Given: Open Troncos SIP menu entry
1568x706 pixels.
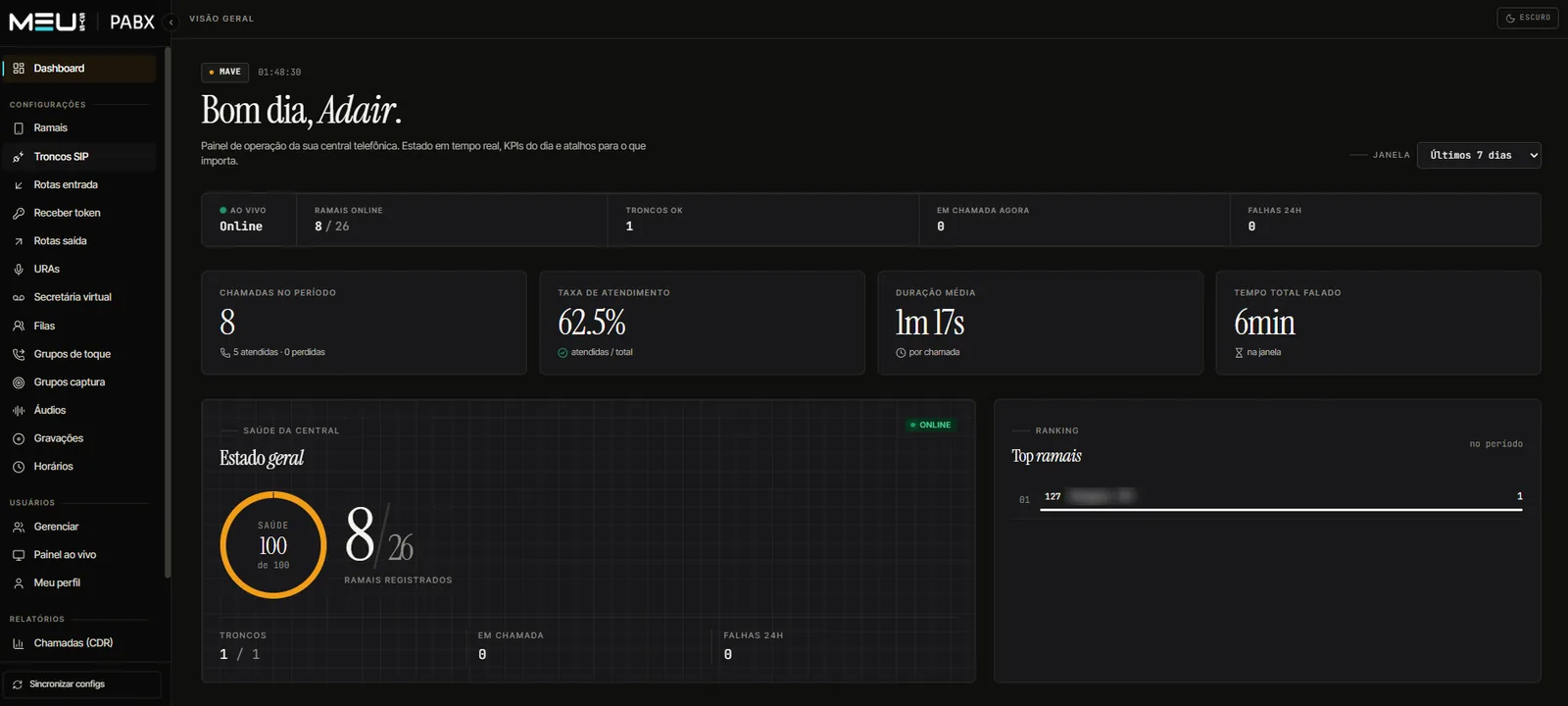Looking at the screenshot, I should 80,157.
